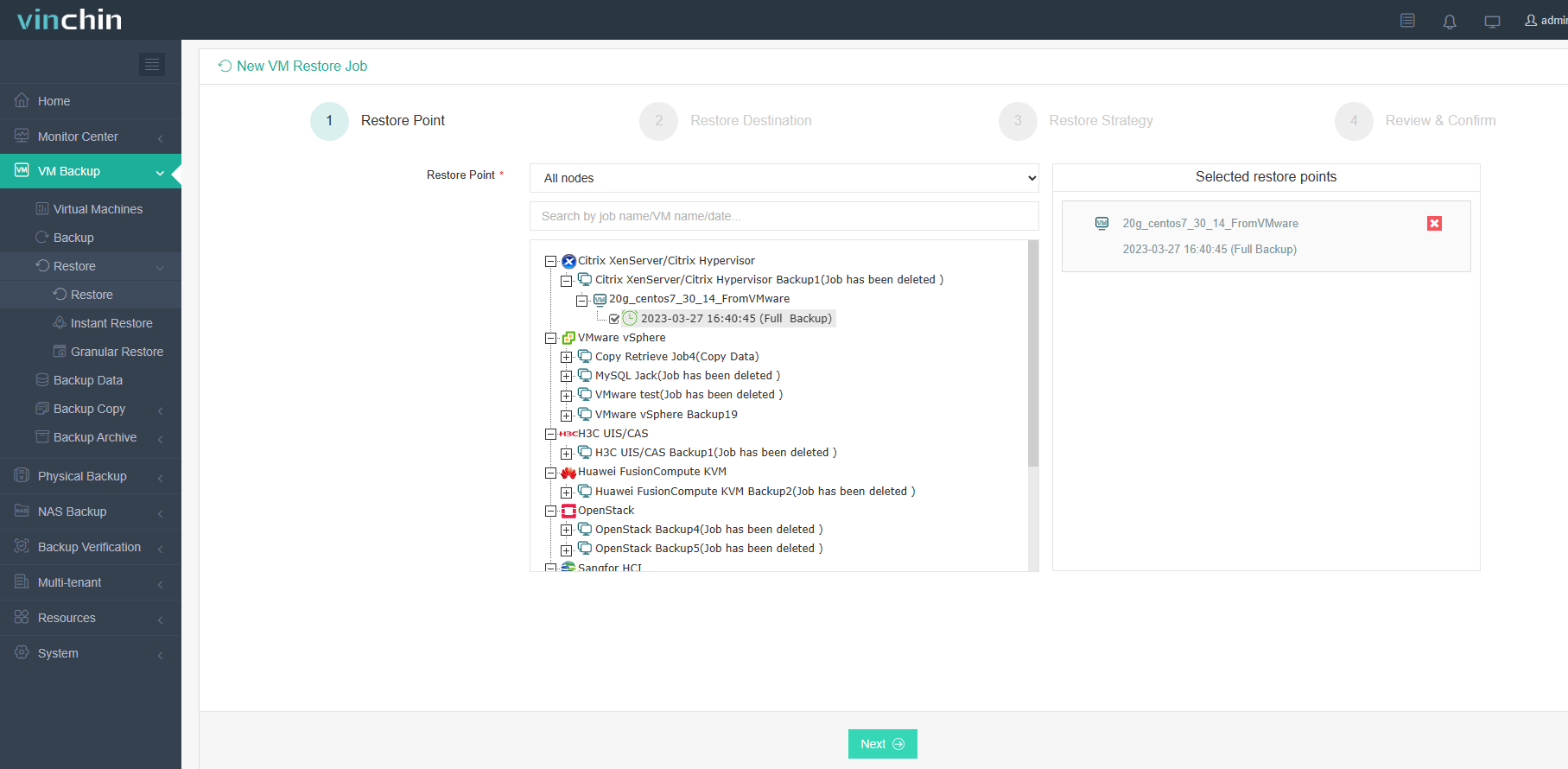Click the job icon beside Copy Retrieve Job4
This screenshot has height=769, width=1568.
[585, 356]
